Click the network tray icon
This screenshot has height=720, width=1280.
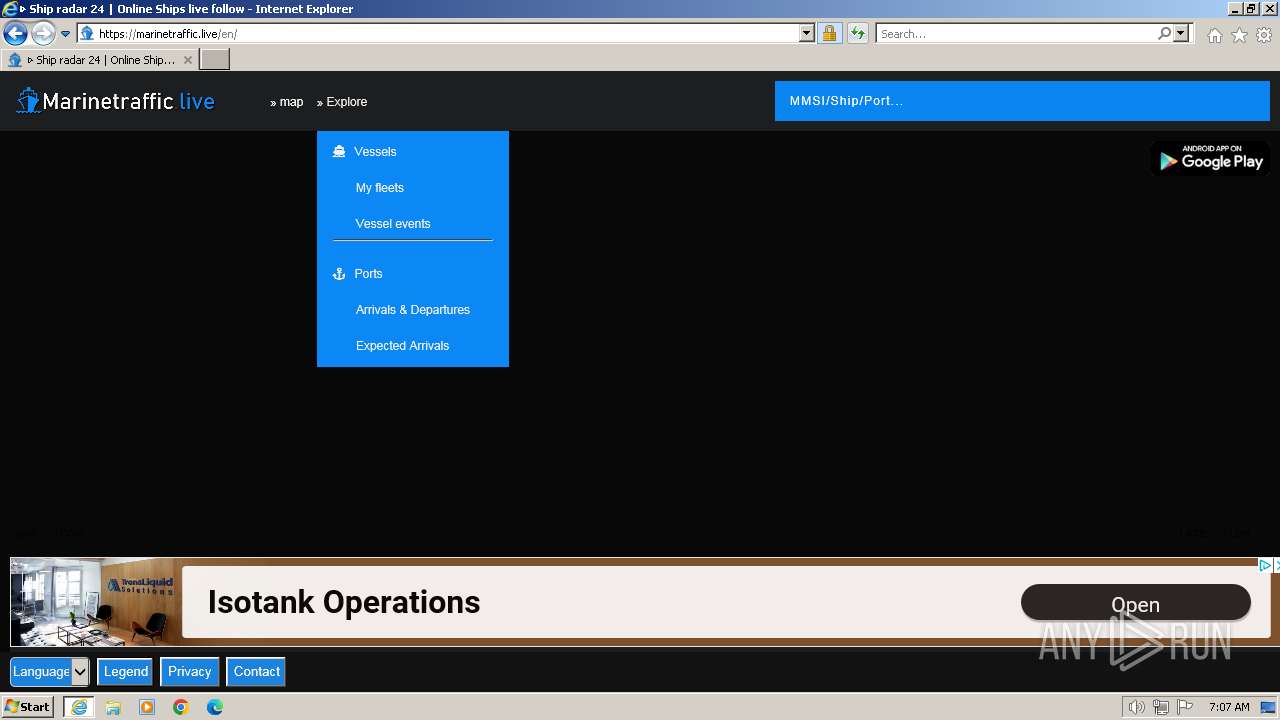tap(1160, 707)
